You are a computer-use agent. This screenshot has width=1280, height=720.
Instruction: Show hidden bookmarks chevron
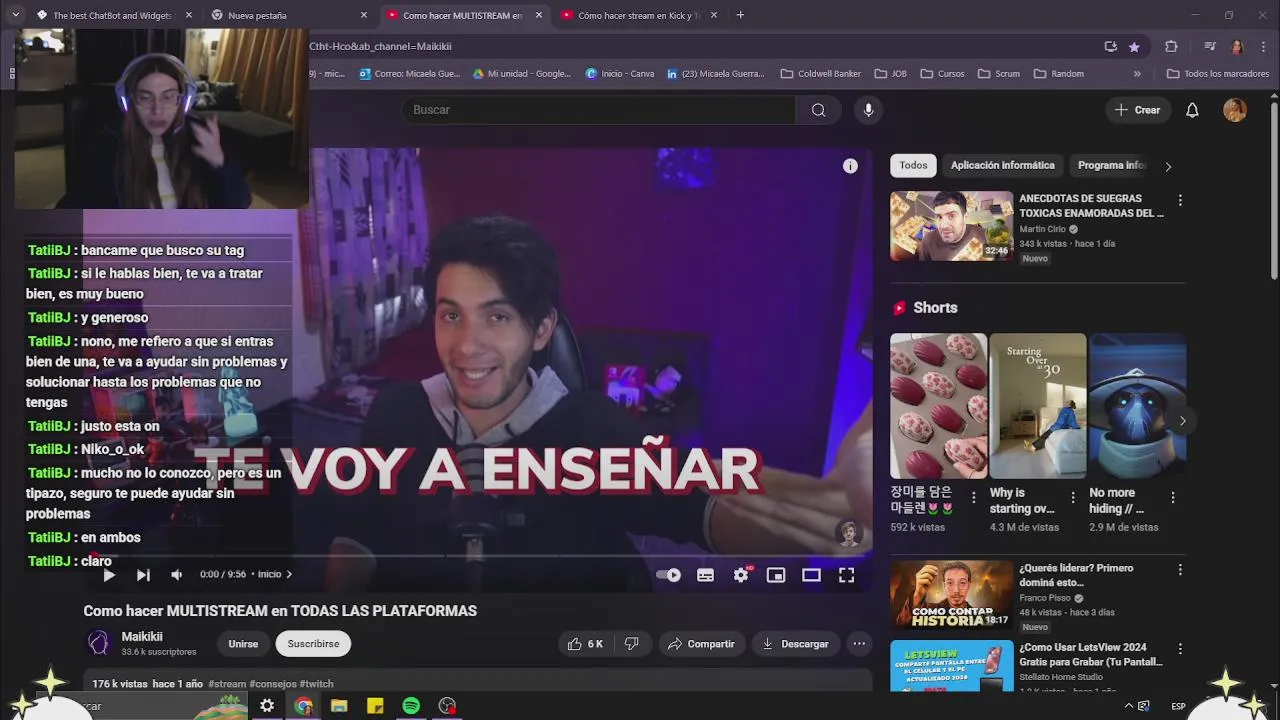1137,74
